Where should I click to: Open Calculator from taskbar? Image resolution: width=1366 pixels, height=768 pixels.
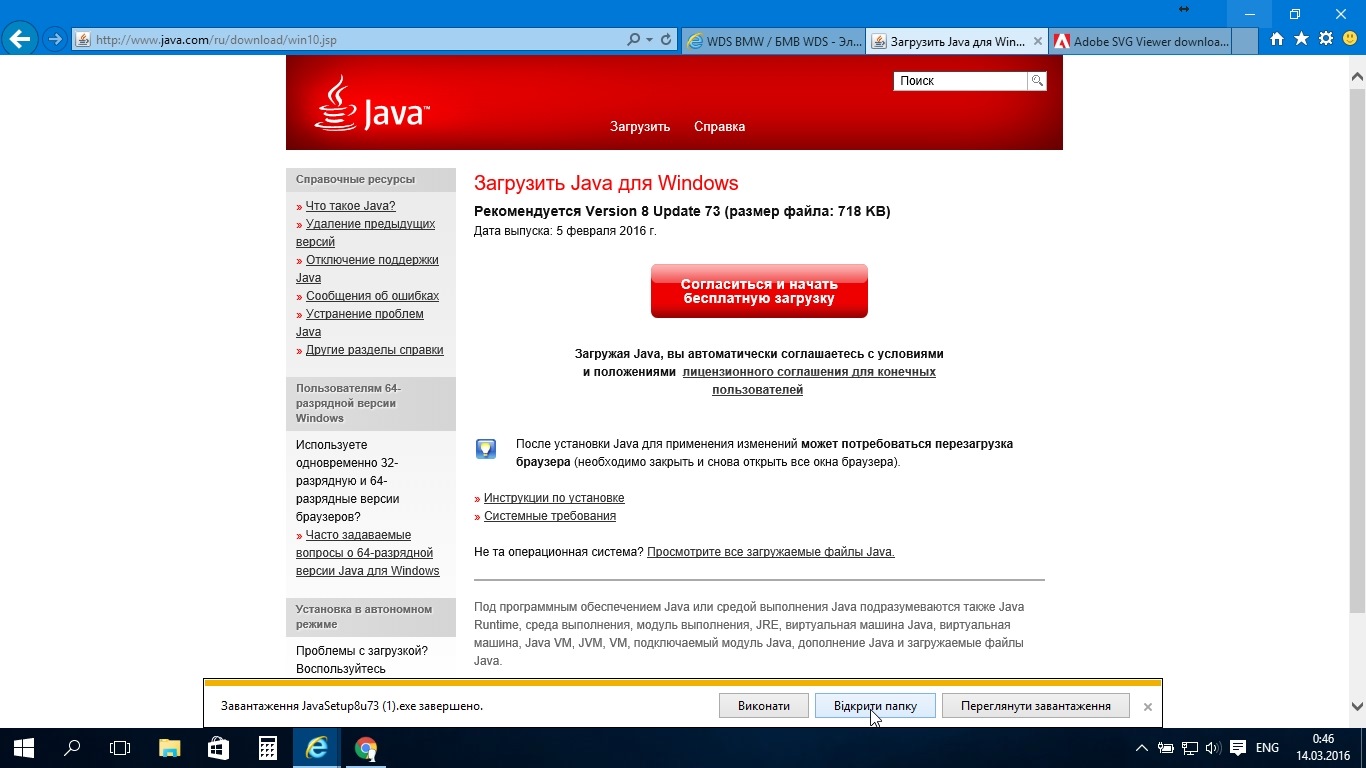click(x=267, y=748)
